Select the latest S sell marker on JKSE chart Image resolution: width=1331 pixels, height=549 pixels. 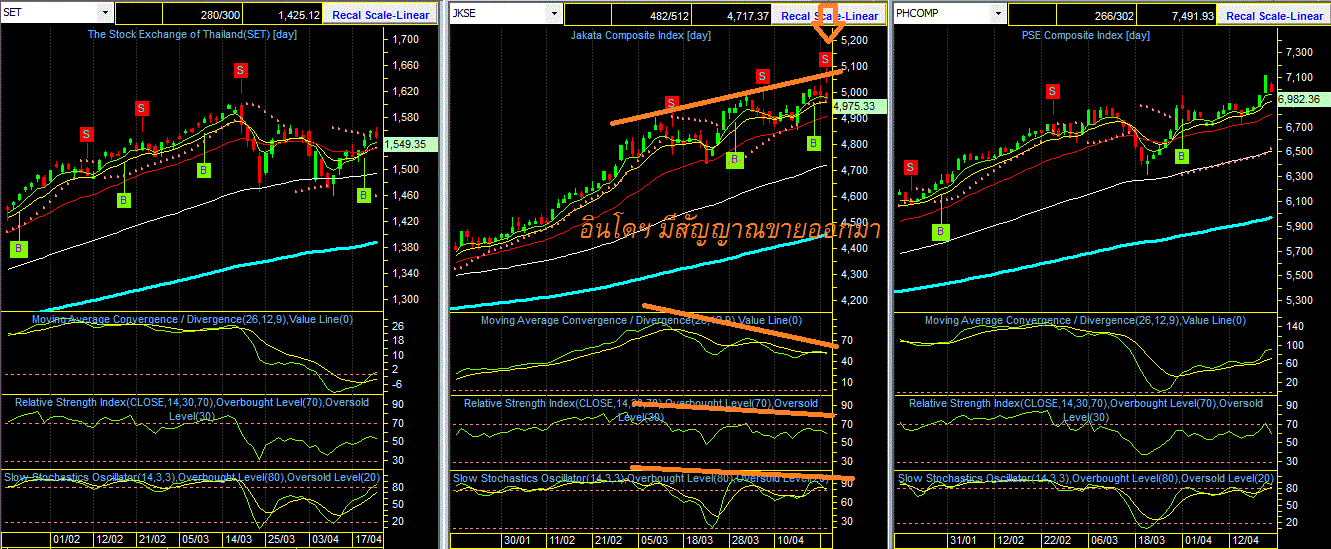(825, 60)
